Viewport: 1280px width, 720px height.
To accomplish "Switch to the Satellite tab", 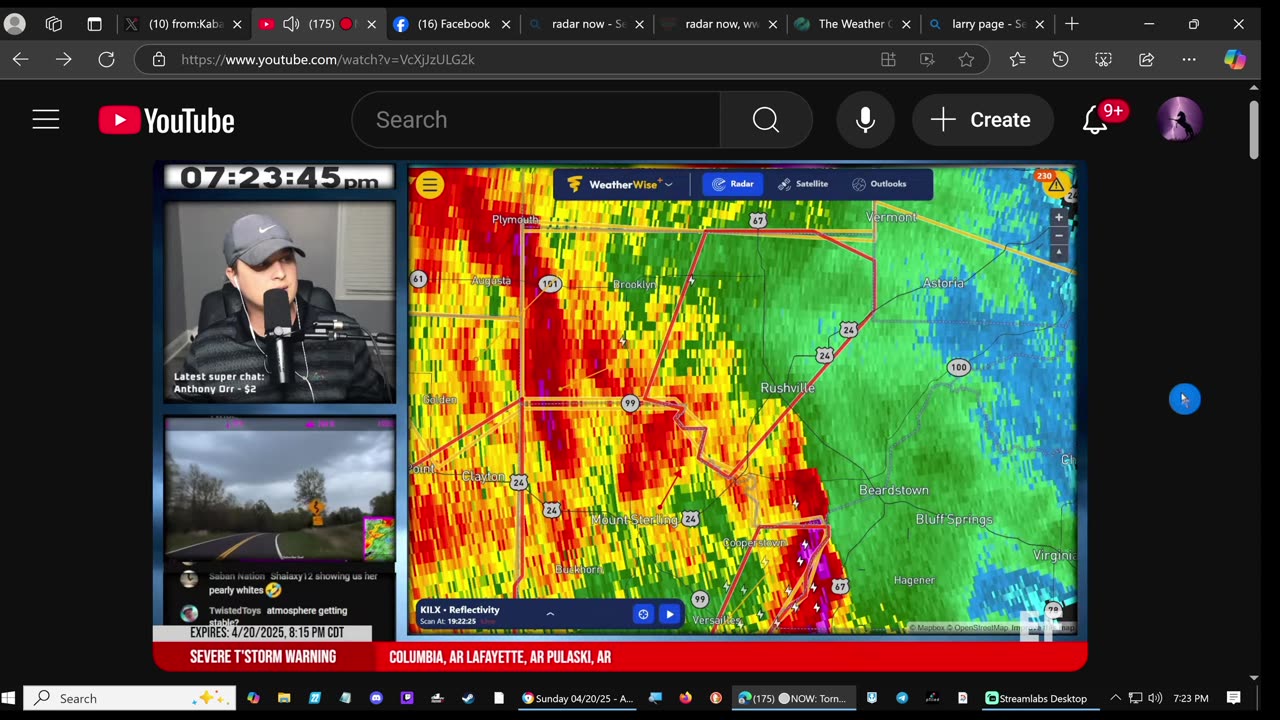I will [x=803, y=184].
